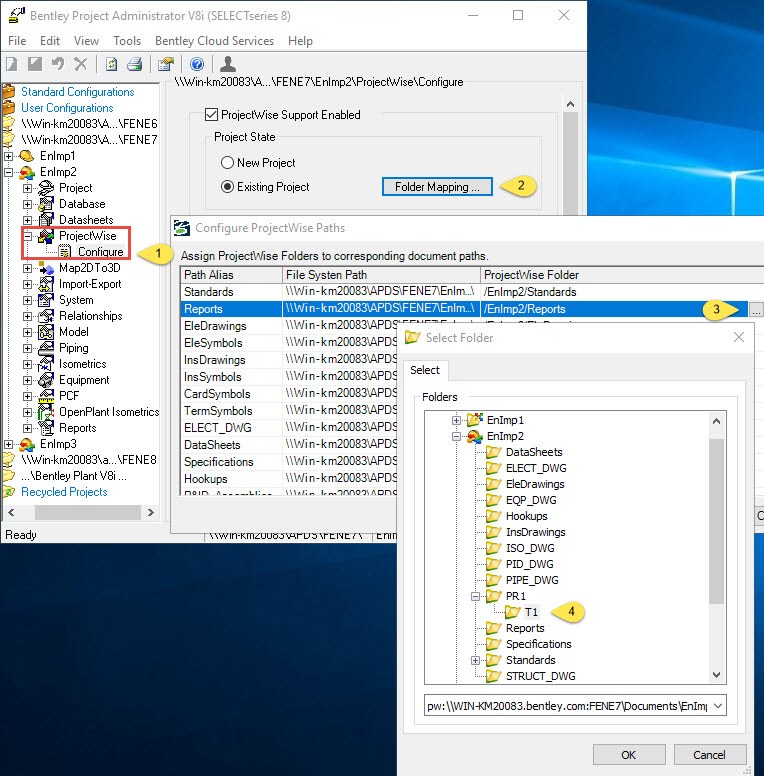Screen dimensions: 764x776
Task: Click the blue Help toolbar icon
Action: (197, 64)
